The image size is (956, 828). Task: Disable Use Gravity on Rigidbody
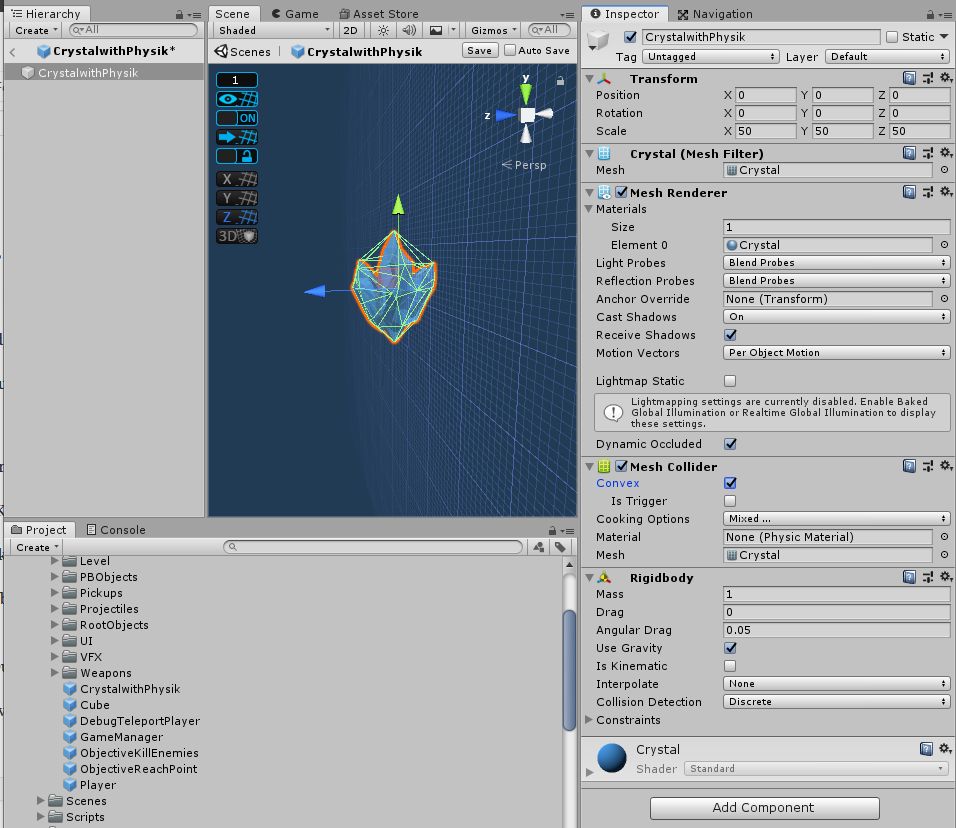(730, 648)
